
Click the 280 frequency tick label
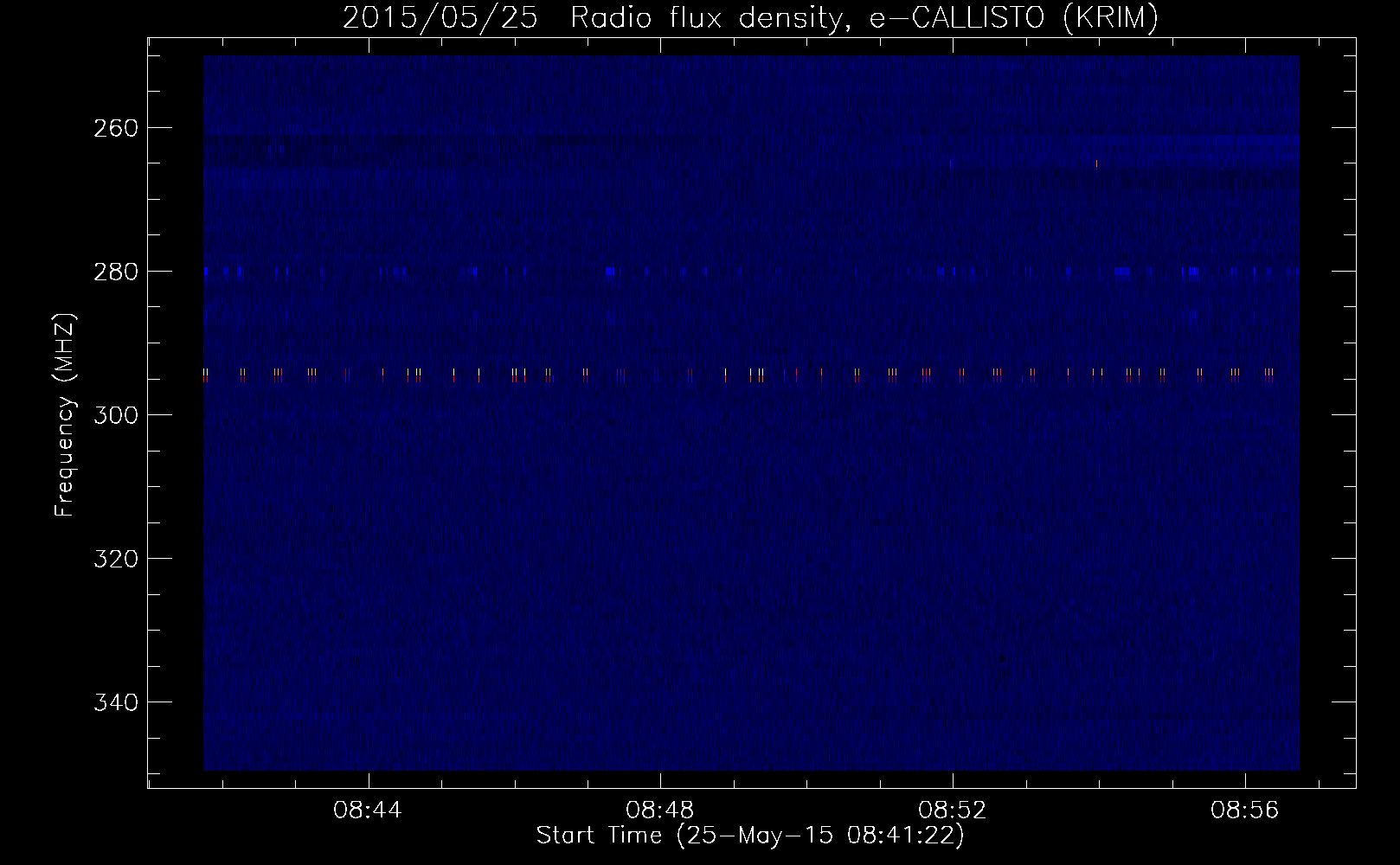tap(115, 272)
